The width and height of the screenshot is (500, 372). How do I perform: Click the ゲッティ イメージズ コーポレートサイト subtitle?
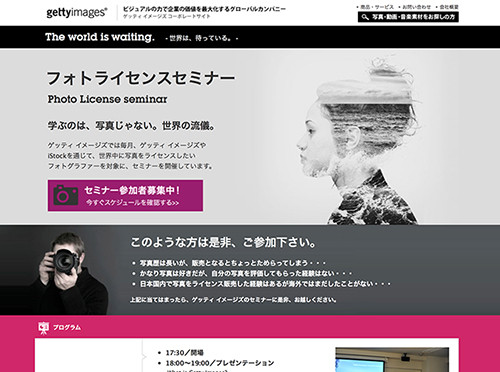(167, 16)
